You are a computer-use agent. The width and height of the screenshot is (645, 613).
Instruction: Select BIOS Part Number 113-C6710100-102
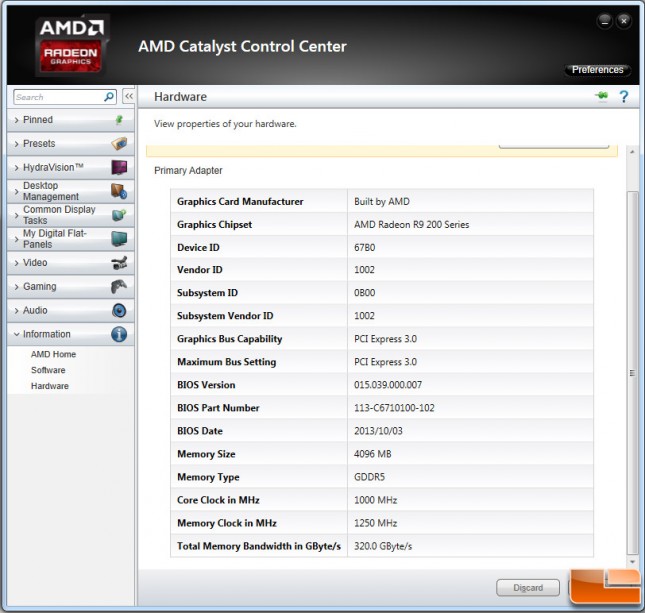point(394,408)
